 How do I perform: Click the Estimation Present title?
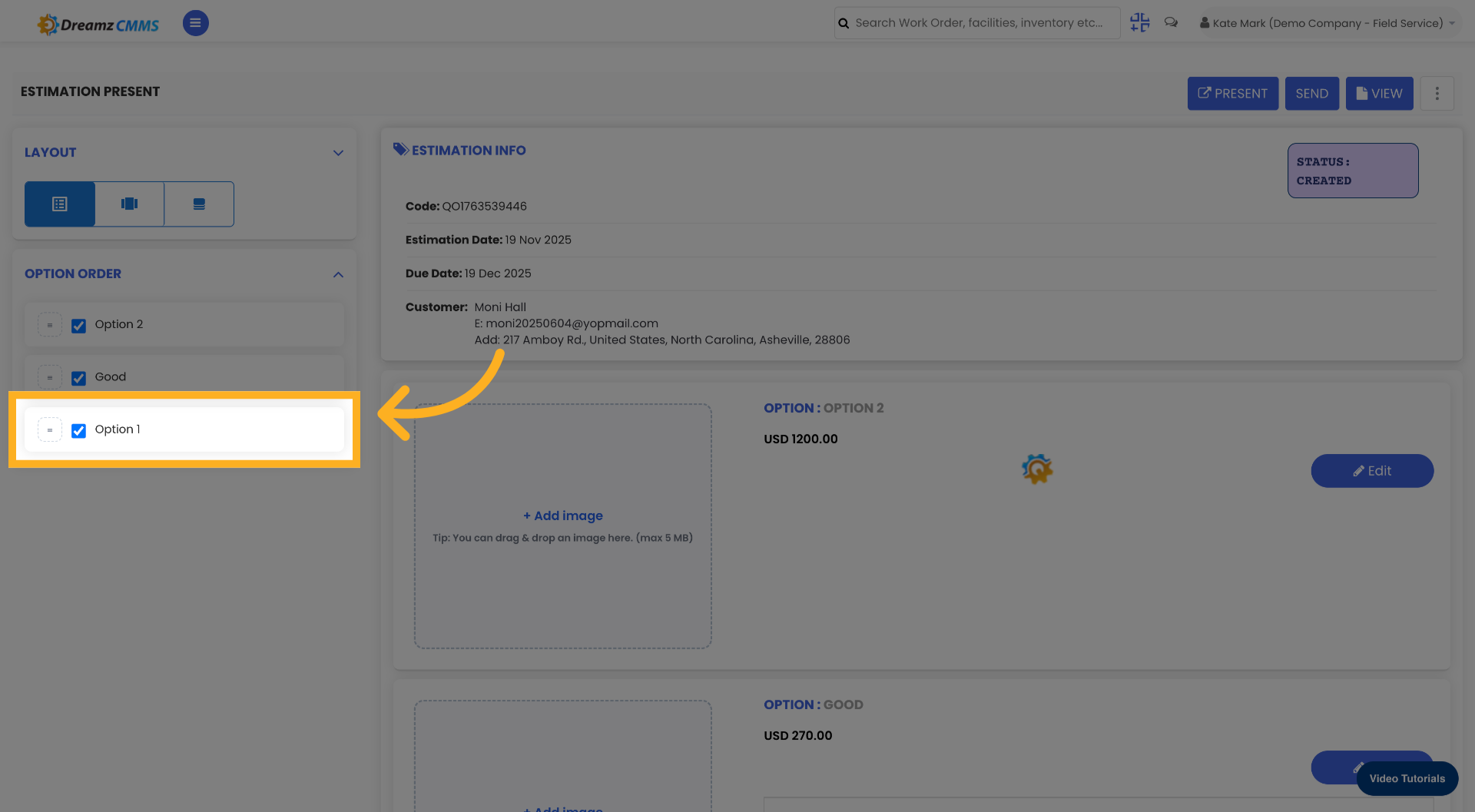coord(91,91)
